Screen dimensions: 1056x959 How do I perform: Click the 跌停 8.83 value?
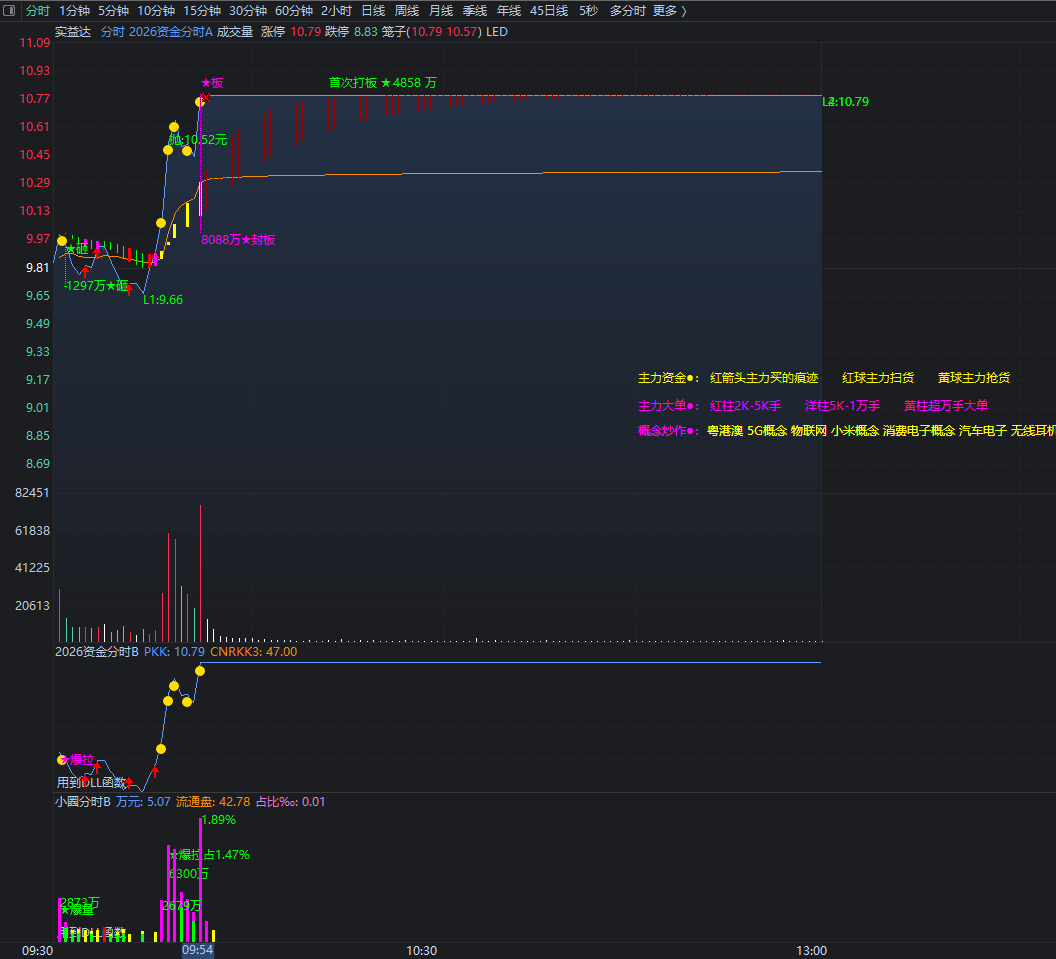point(351,32)
